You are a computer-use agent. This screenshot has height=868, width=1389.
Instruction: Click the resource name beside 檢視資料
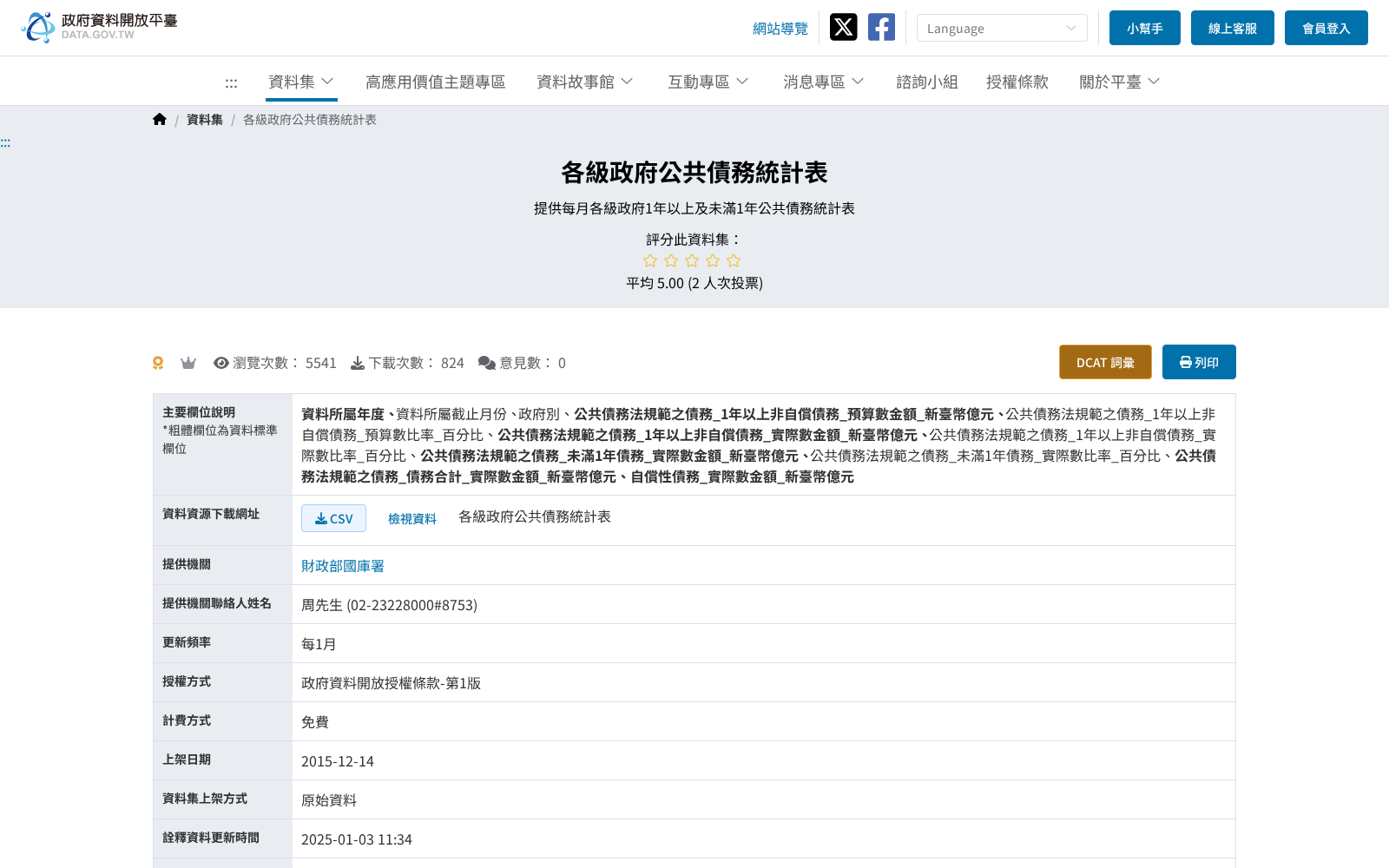pos(535,516)
